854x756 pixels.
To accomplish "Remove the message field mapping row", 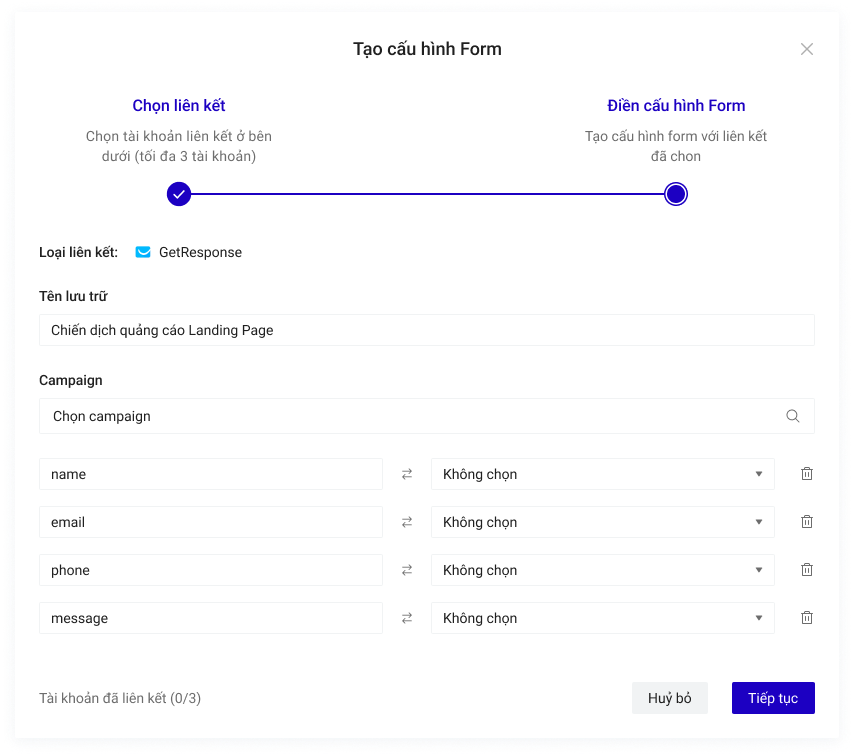I will click(806, 618).
